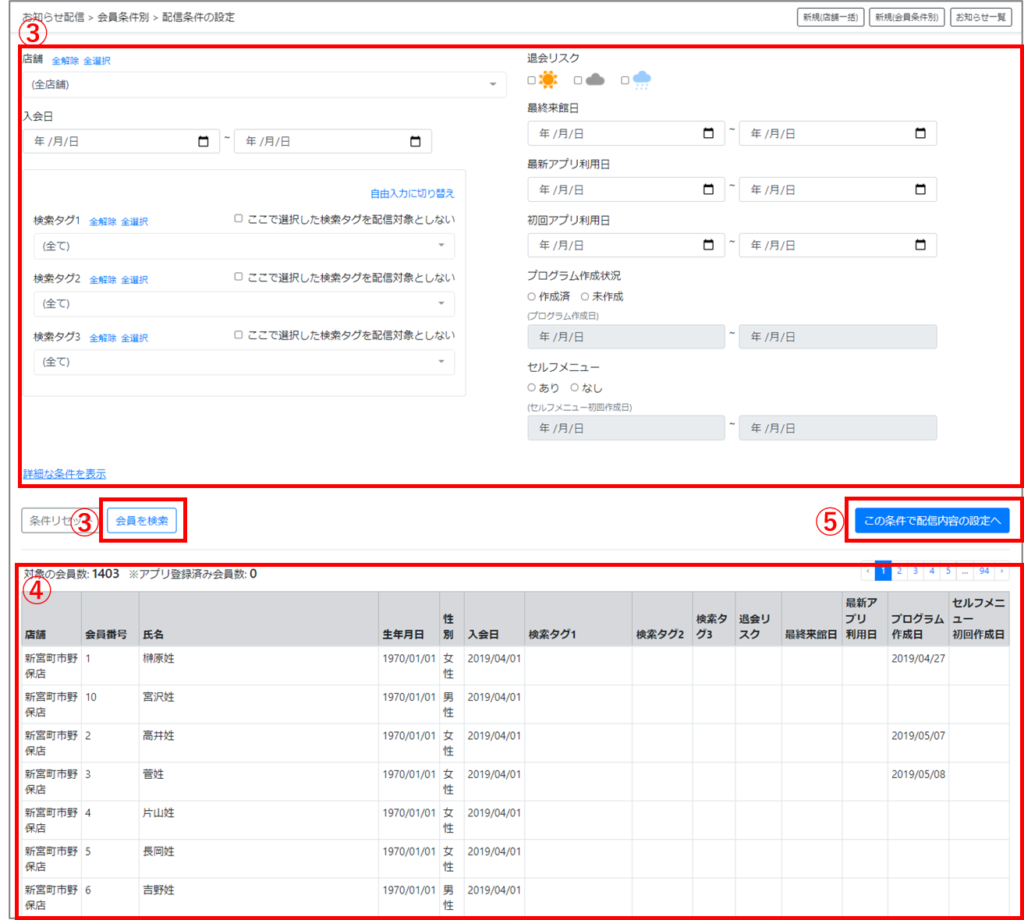
Task: Open calendar picker for 入会日 end date
Action: pos(415,142)
